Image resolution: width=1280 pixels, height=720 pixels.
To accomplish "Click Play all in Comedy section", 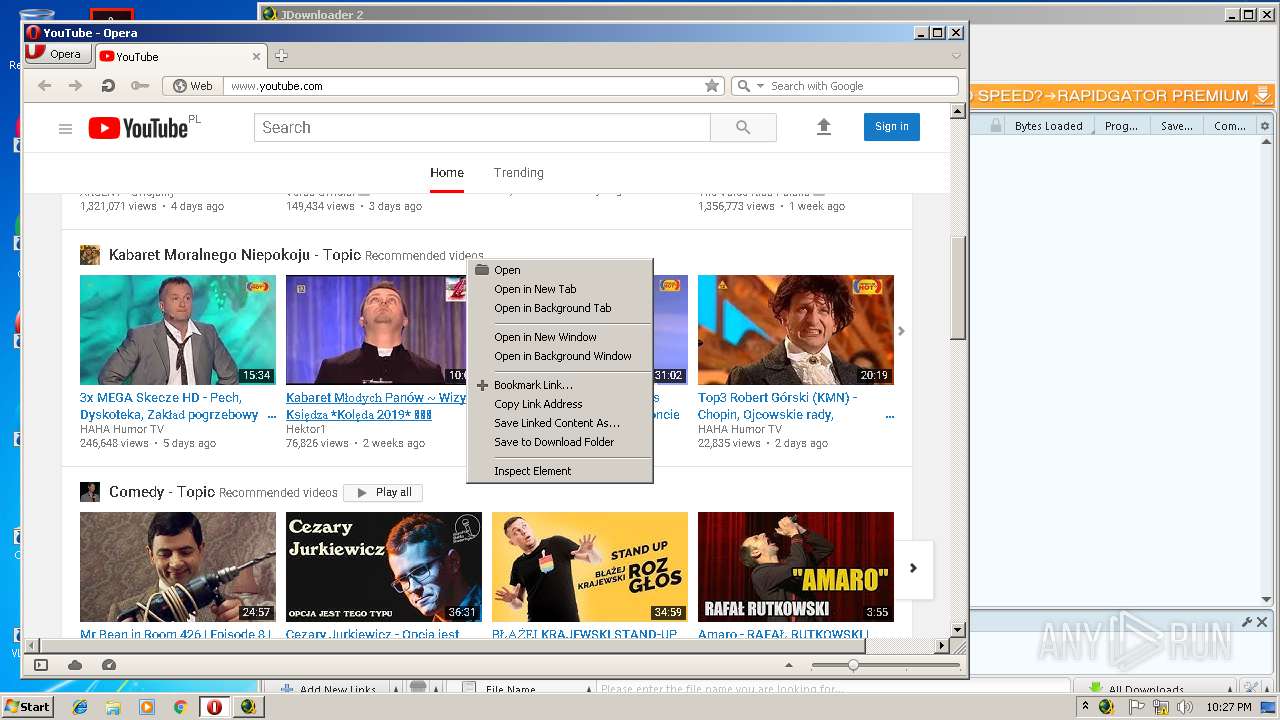I will click(x=384, y=492).
